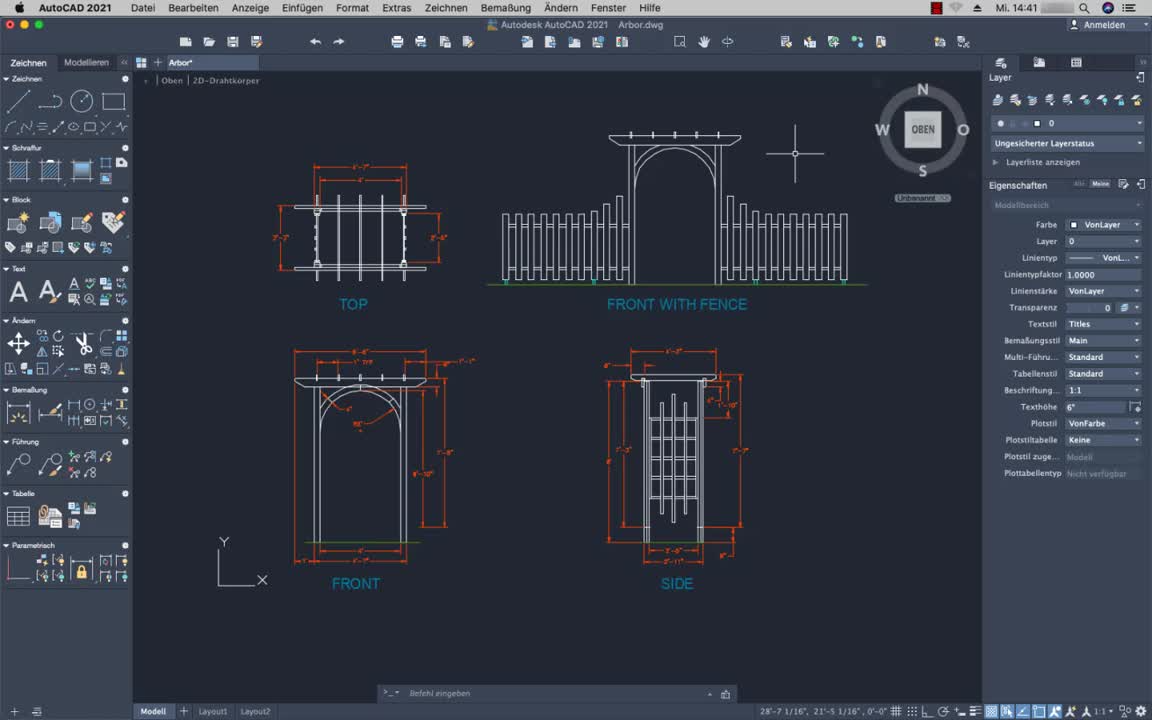
Task: Open the Layer properties icon in the Layer panel
Action: [x=998, y=100]
